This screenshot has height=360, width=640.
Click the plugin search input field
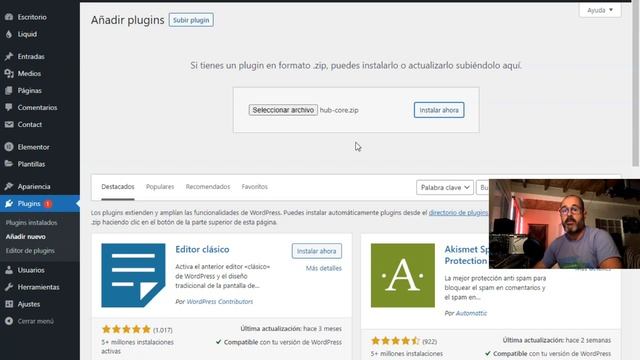(483, 187)
